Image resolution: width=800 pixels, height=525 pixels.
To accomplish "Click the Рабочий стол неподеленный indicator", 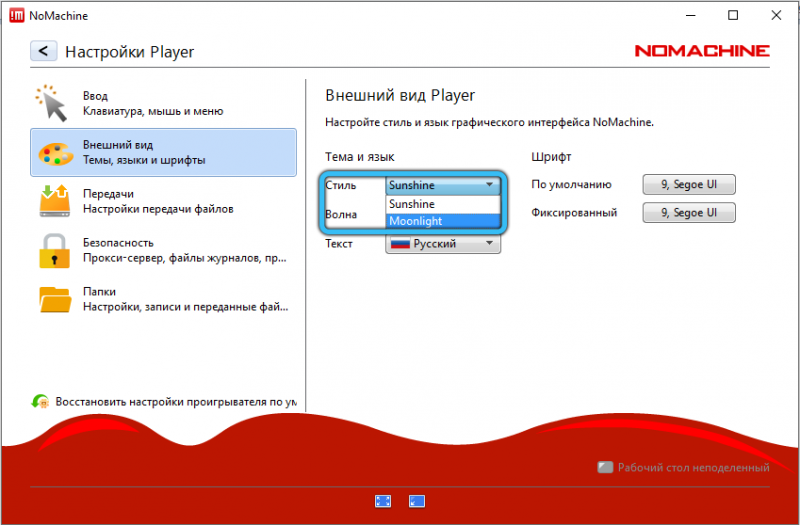I will [684, 467].
